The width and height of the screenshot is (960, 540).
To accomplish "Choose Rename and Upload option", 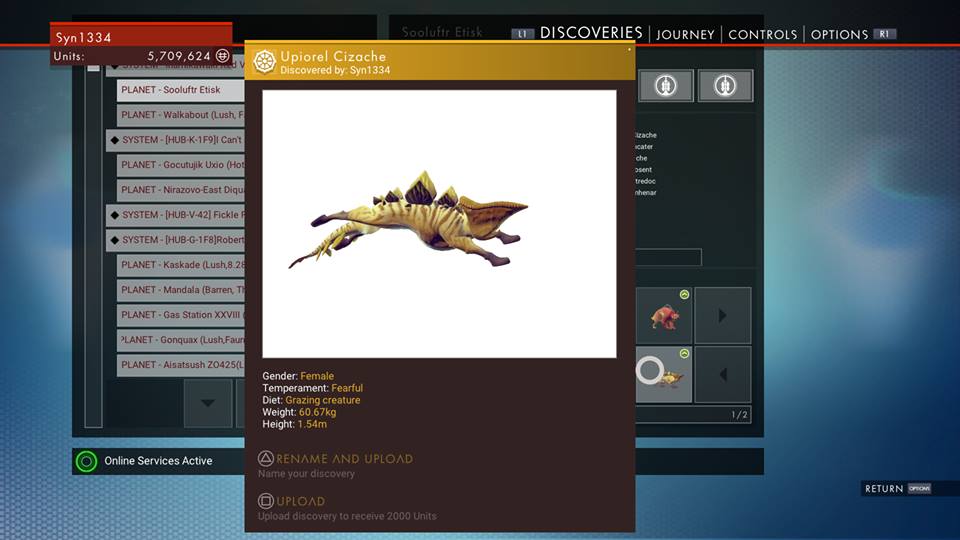I will (x=345, y=459).
